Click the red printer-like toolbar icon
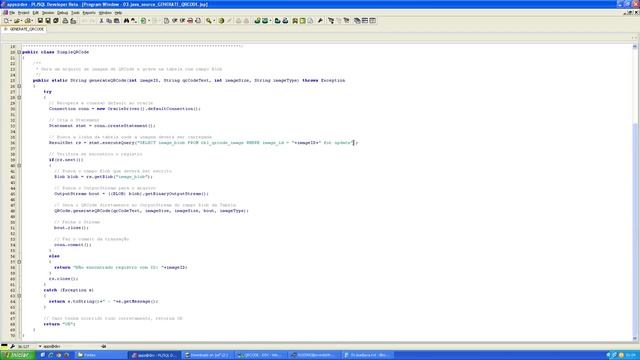Viewport: 640px width, 360px height. coord(190,20)
